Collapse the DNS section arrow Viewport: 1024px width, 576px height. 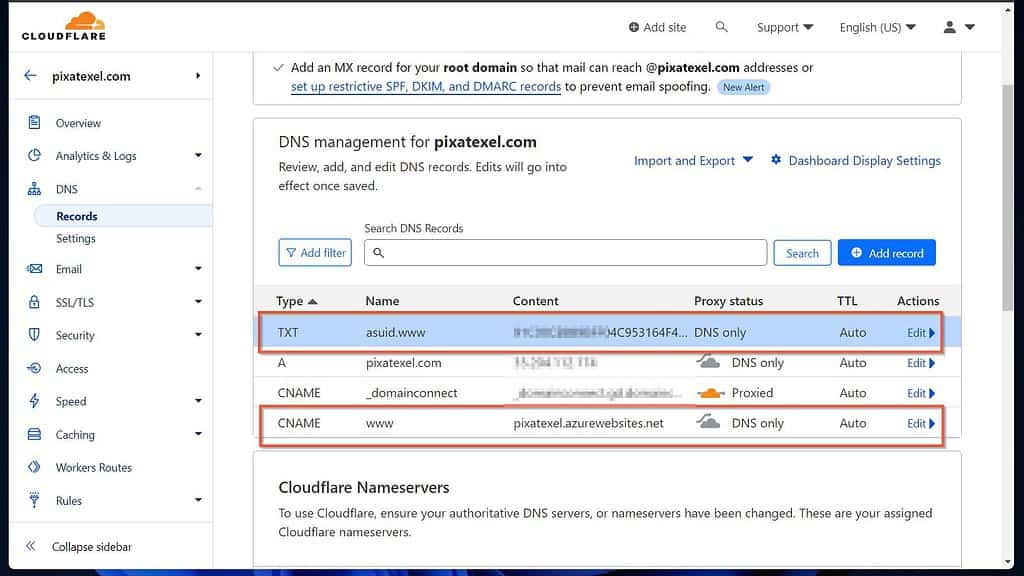coord(198,189)
